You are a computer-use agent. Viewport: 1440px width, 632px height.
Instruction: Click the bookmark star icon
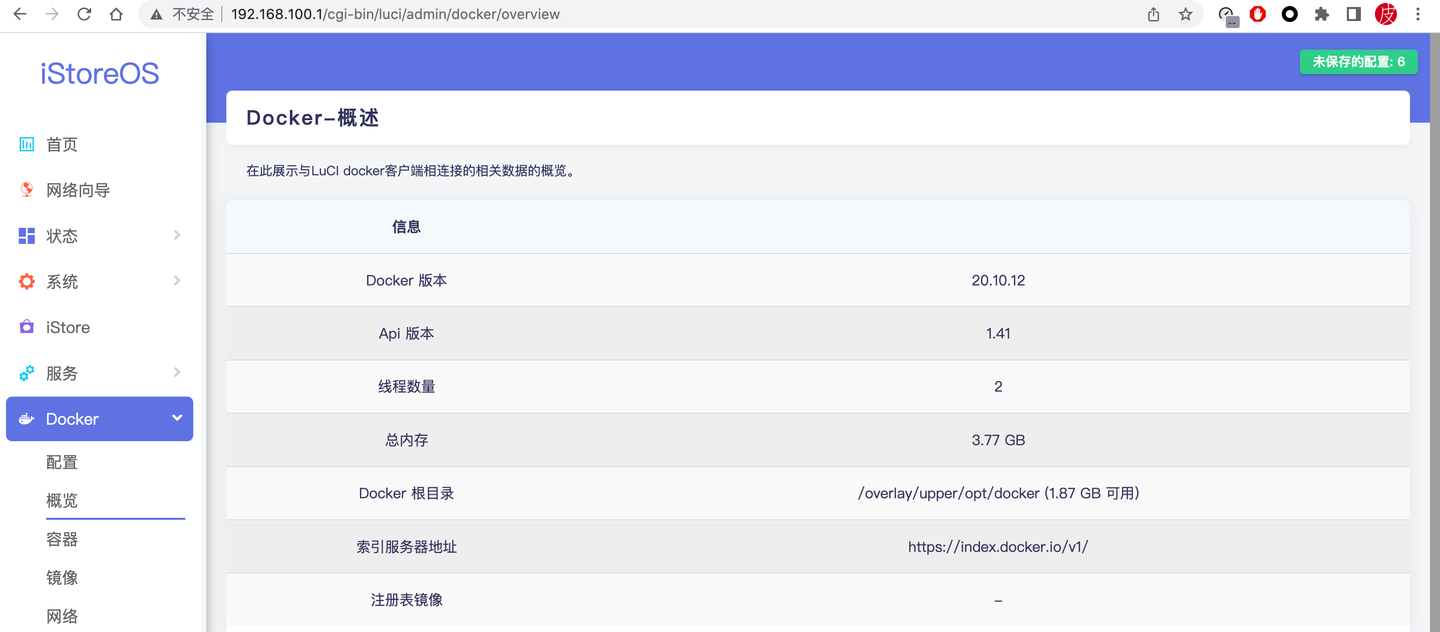[1186, 14]
